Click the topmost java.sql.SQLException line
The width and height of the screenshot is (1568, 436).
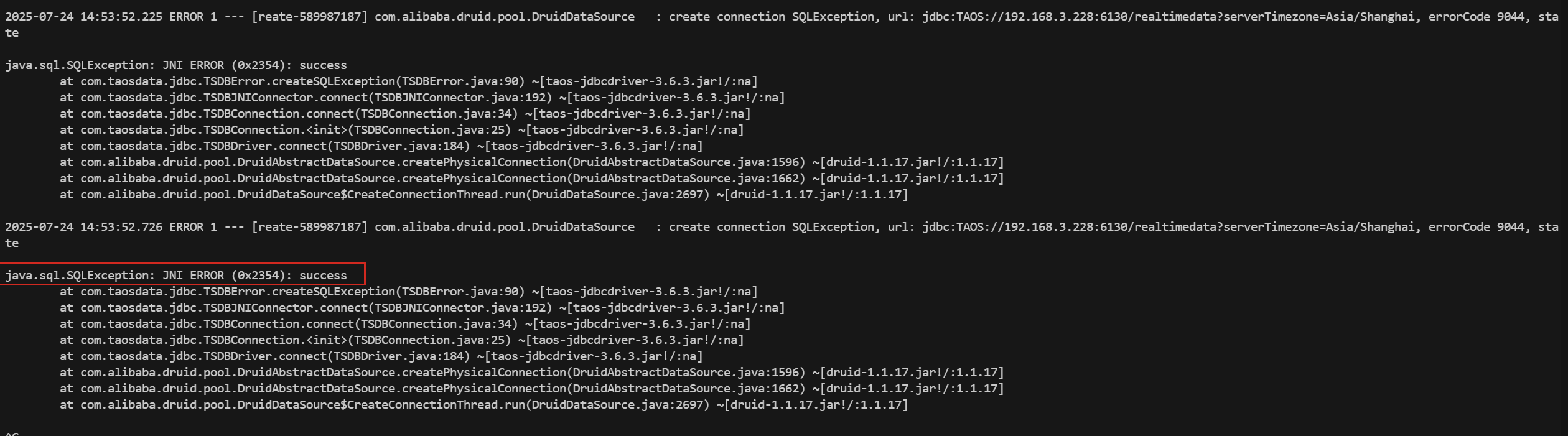(x=176, y=65)
